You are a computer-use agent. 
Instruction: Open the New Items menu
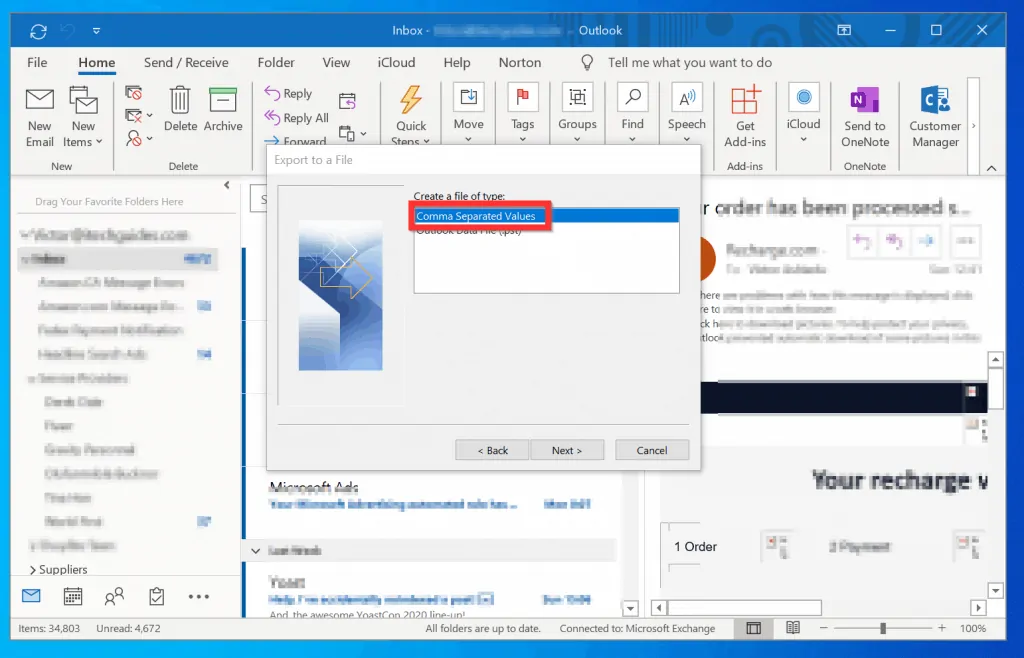tap(83, 116)
